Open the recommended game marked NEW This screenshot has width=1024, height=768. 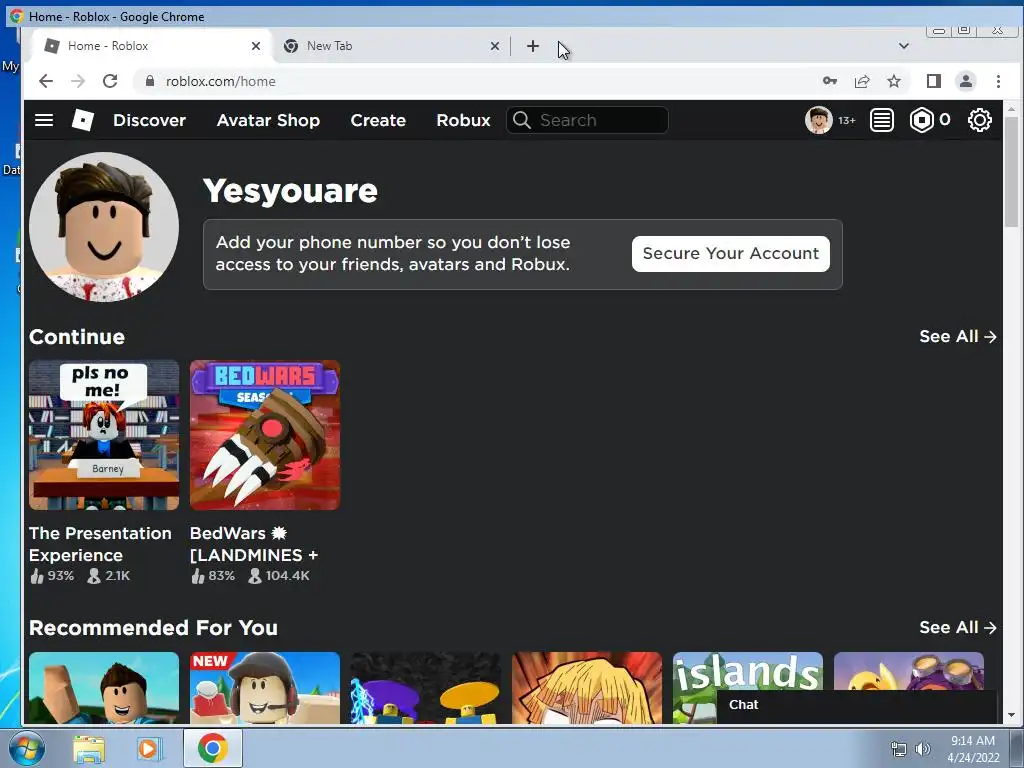pos(265,688)
